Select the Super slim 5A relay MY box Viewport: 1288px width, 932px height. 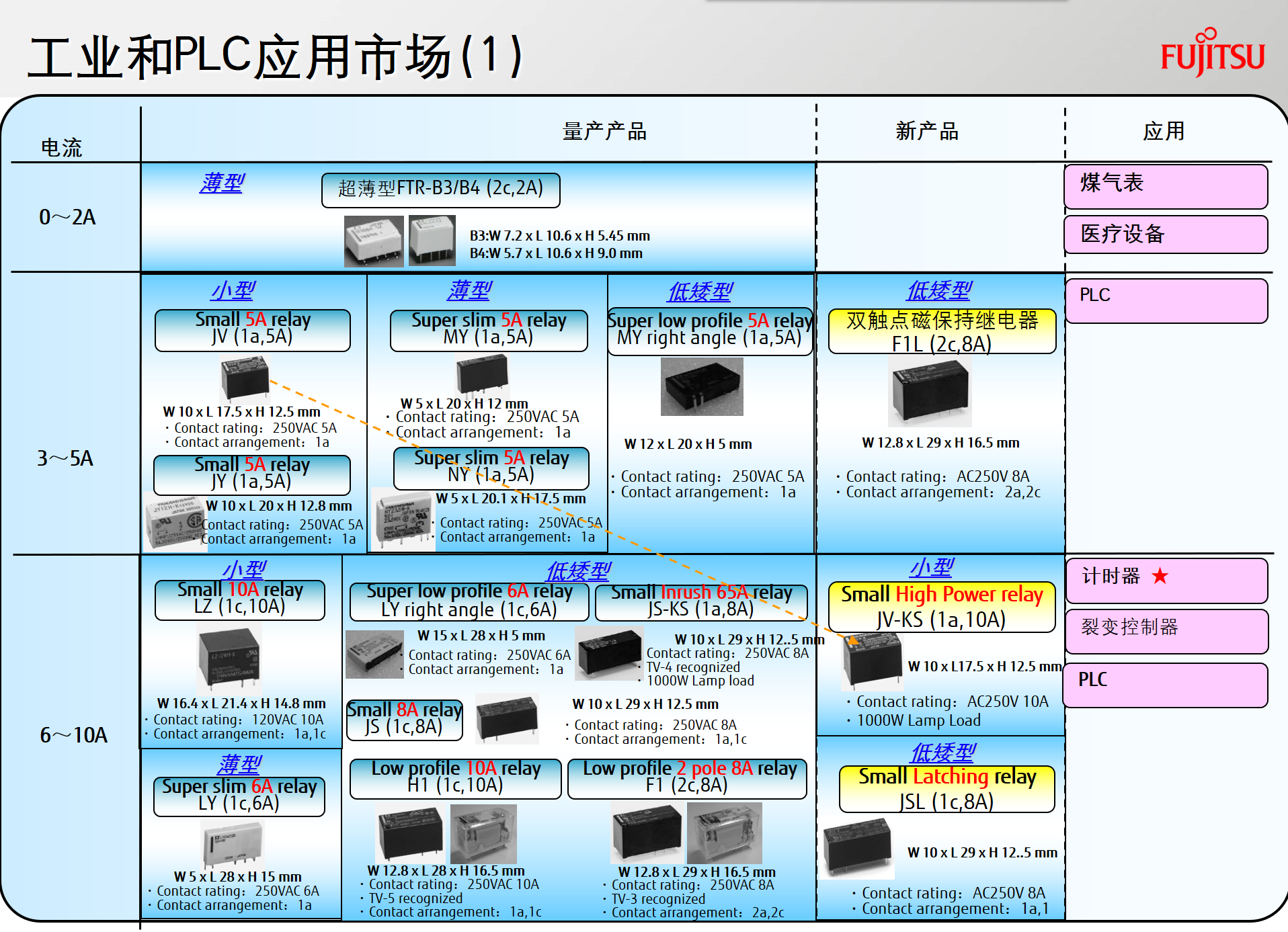coord(489,331)
